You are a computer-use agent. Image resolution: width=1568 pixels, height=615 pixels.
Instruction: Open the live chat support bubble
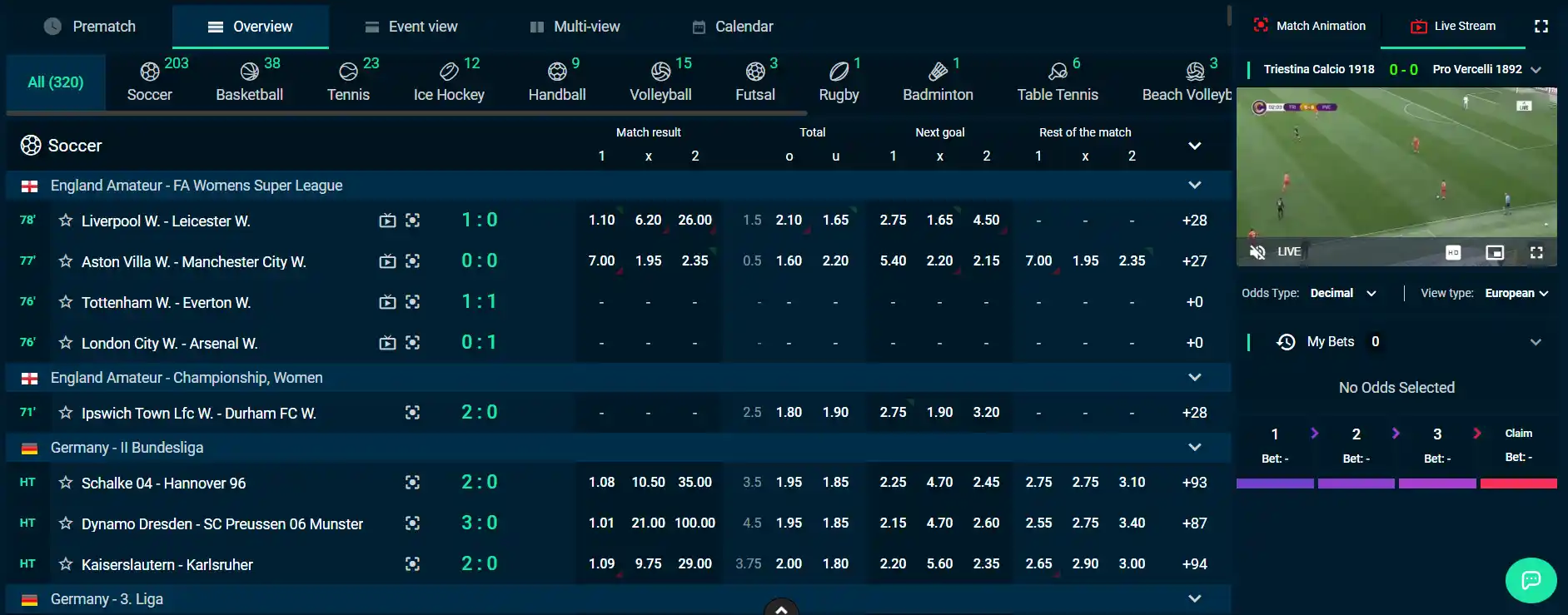click(x=1531, y=580)
